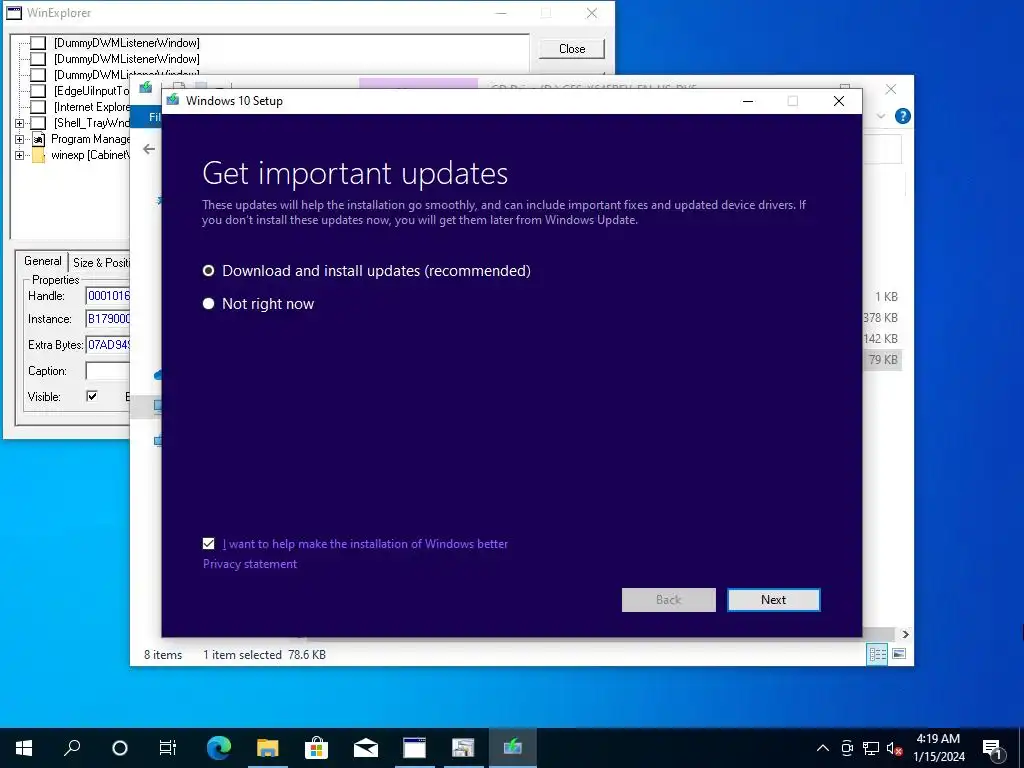The width and height of the screenshot is (1024, 768).
Task: Check the Shell_TrayWnd row checkbox
Action: click(x=39, y=123)
